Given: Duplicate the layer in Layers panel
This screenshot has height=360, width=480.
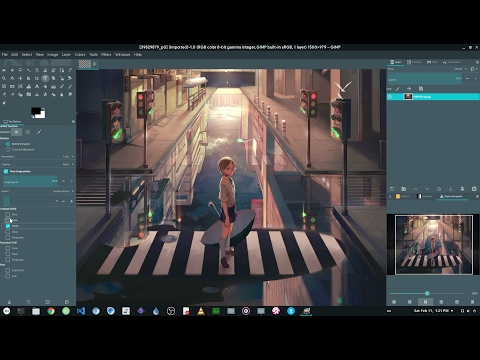Looking at the screenshot, I should (x=439, y=189).
